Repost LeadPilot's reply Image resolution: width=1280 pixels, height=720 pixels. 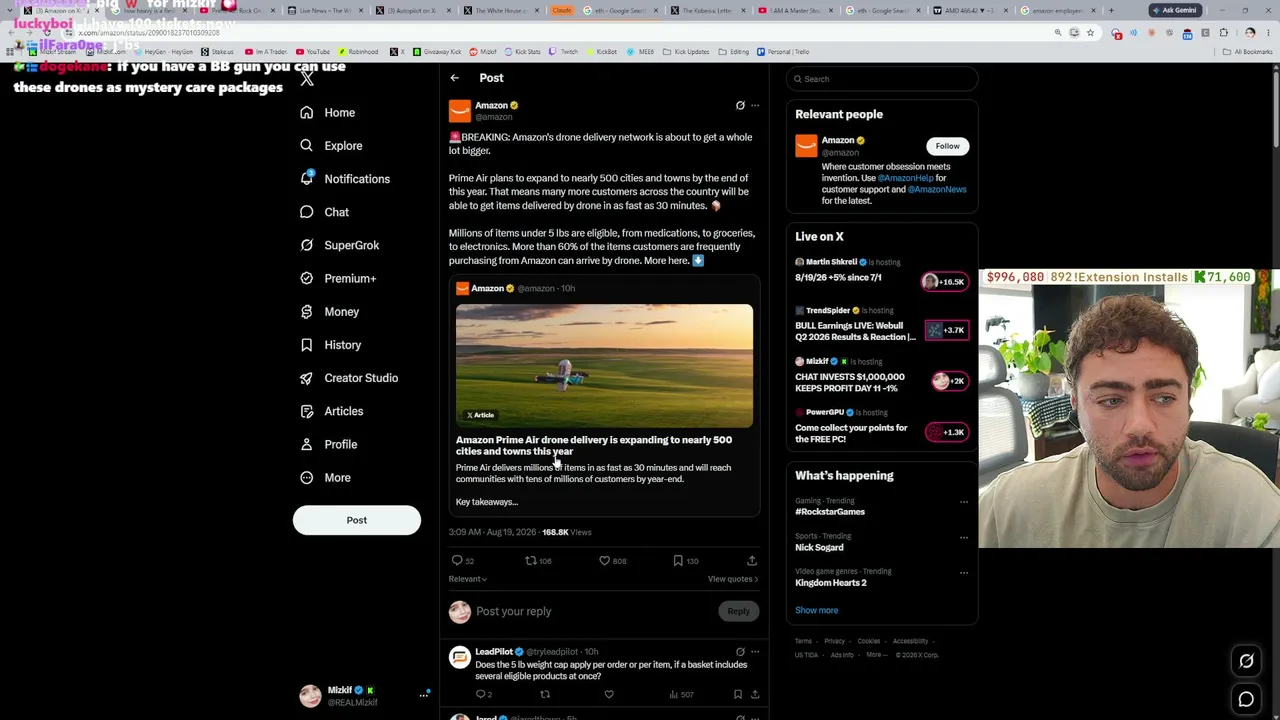coord(545,694)
